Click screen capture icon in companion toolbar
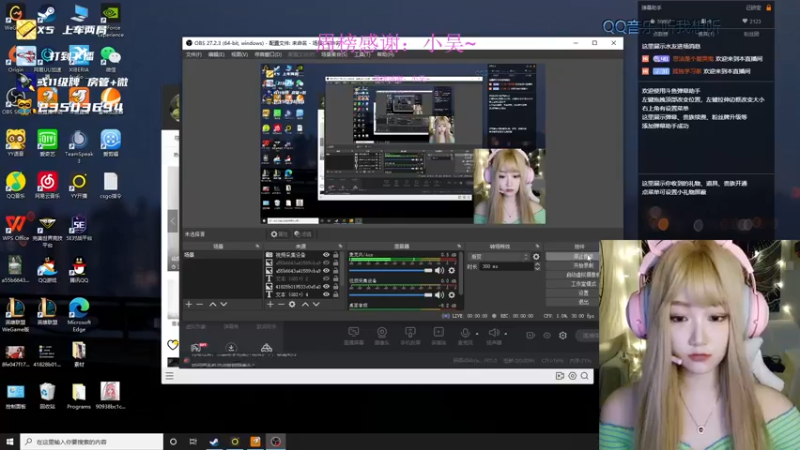Image resolution: width=800 pixels, height=450 pixels. [354, 332]
